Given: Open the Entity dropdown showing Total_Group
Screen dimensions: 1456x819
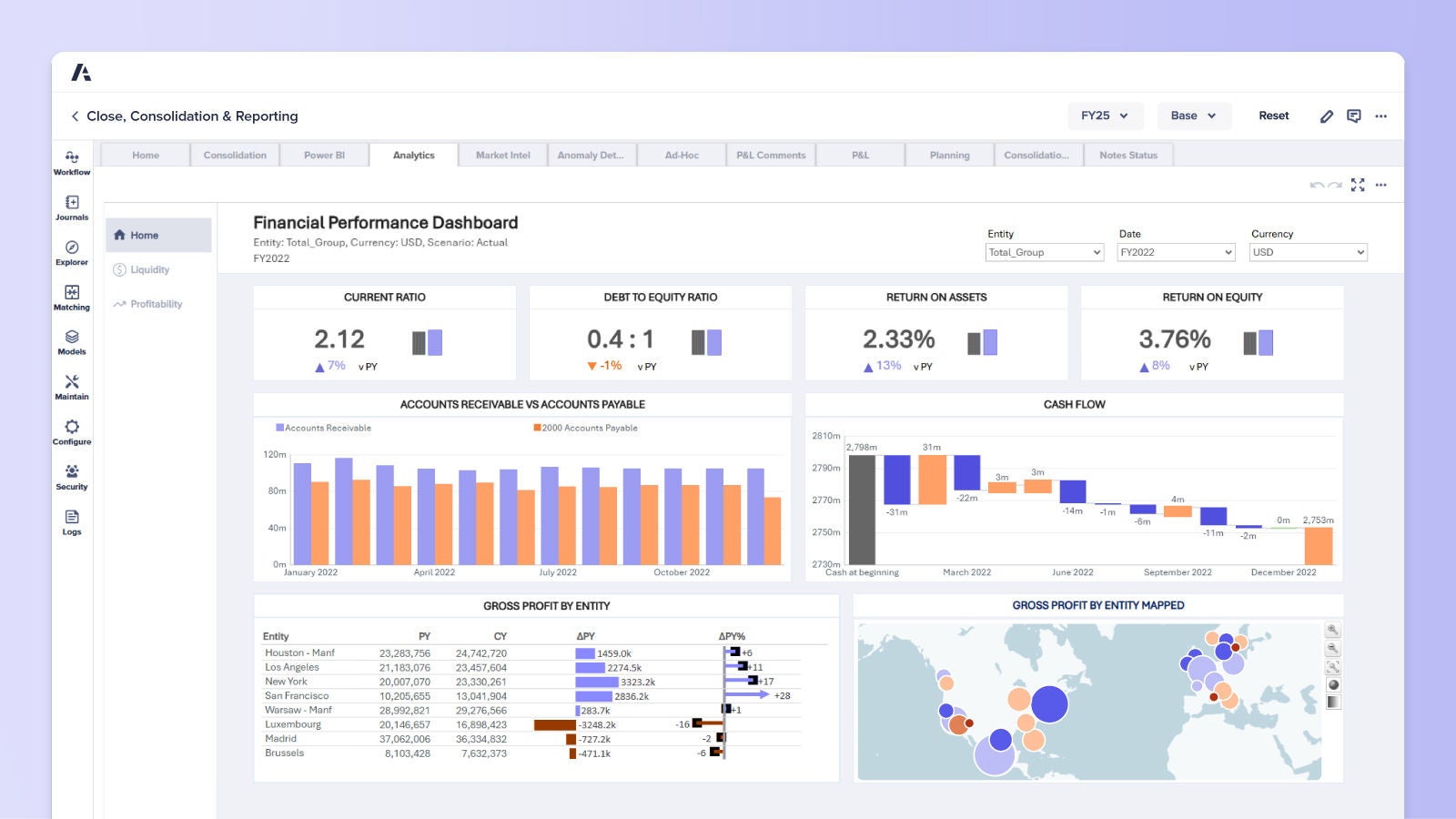Looking at the screenshot, I should (x=1044, y=252).
